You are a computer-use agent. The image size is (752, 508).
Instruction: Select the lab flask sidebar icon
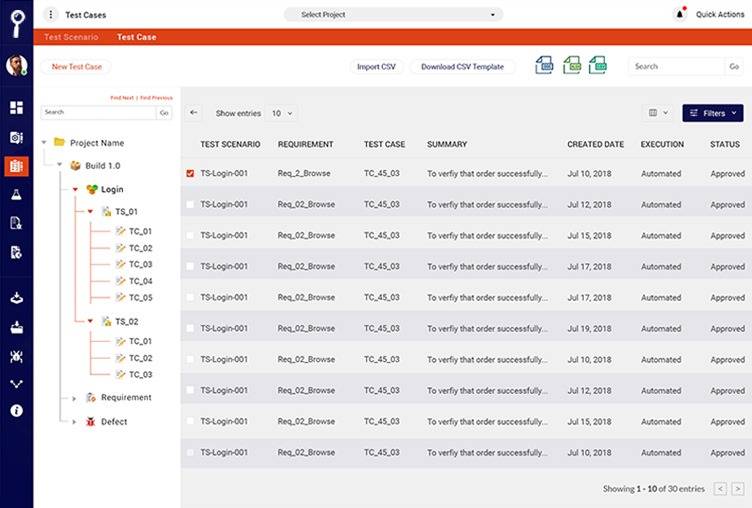[16, 194]
